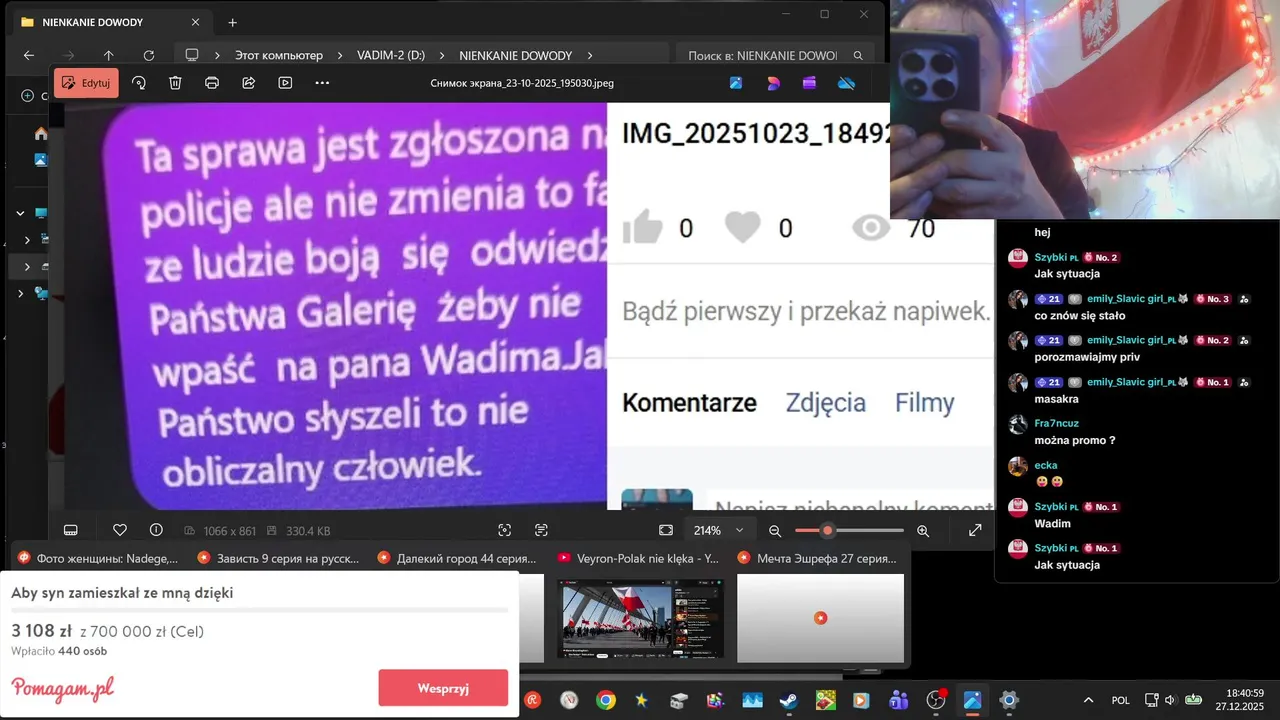Open Steam from the taskbar
Screen dimensions: 1280x720
[x=789, y=700]
